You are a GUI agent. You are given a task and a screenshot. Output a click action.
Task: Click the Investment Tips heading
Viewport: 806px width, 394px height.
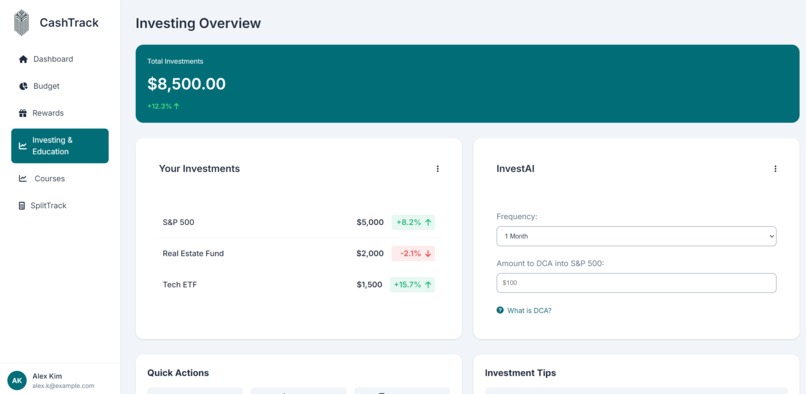click(520, 373)
